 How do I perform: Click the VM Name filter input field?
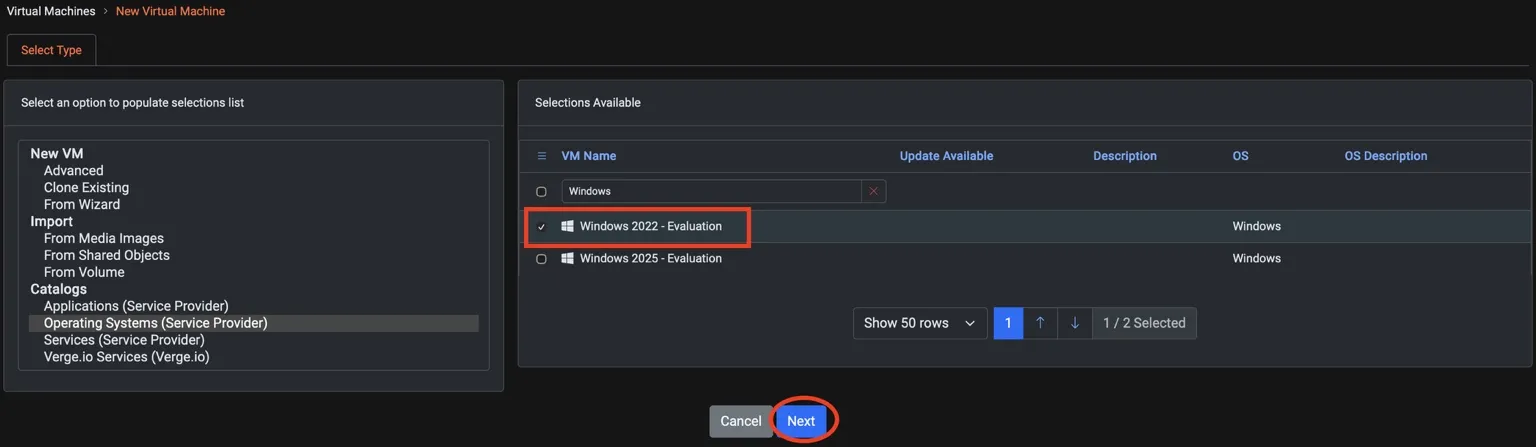[x=711, y=191]
